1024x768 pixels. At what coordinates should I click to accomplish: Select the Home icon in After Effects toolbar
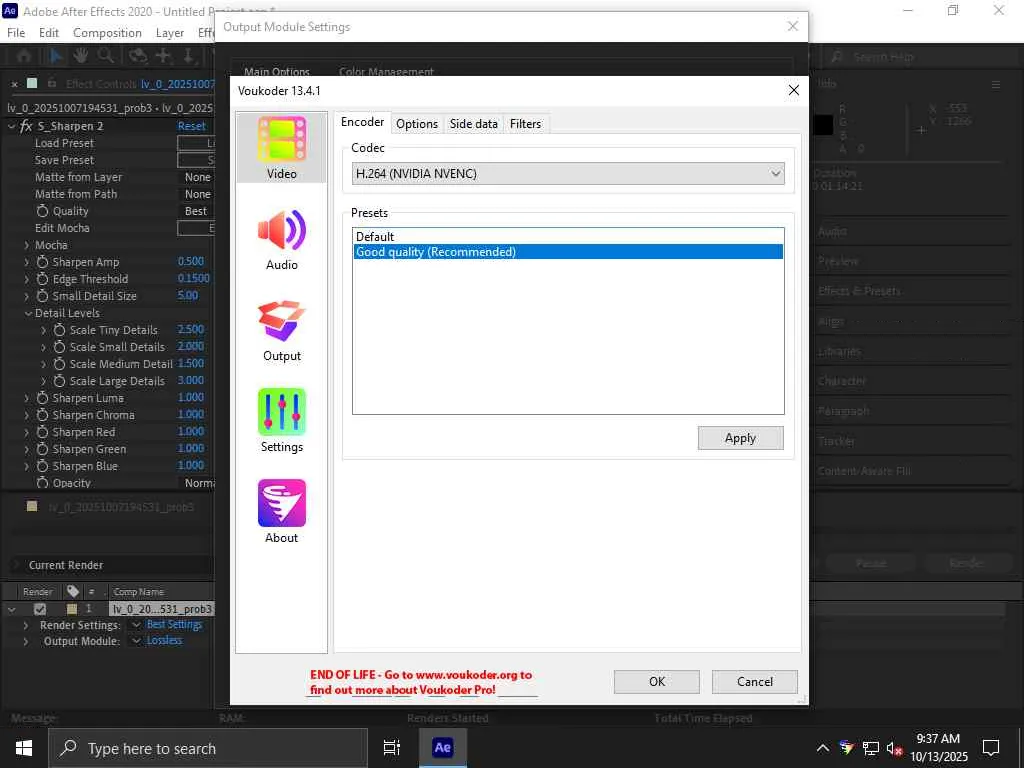tap(24, 56)
